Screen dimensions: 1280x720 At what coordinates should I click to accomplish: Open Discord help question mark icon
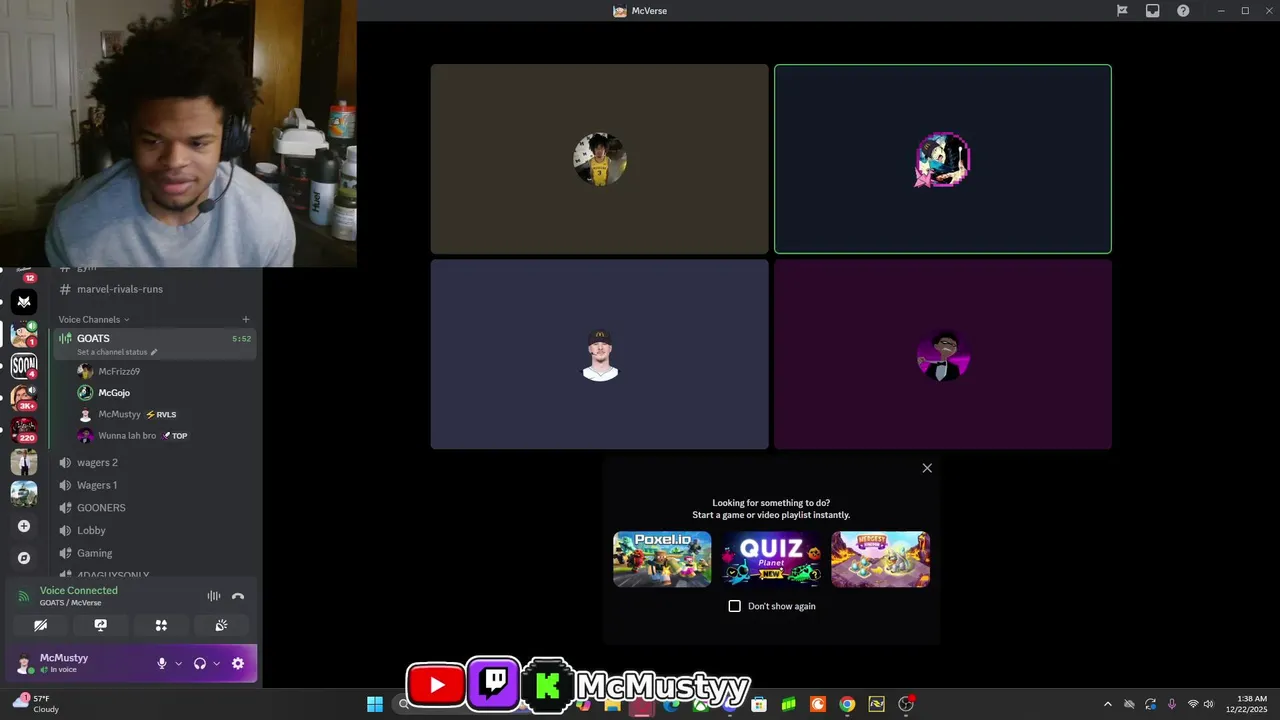pyautogui.click(x=1183, y=11)
